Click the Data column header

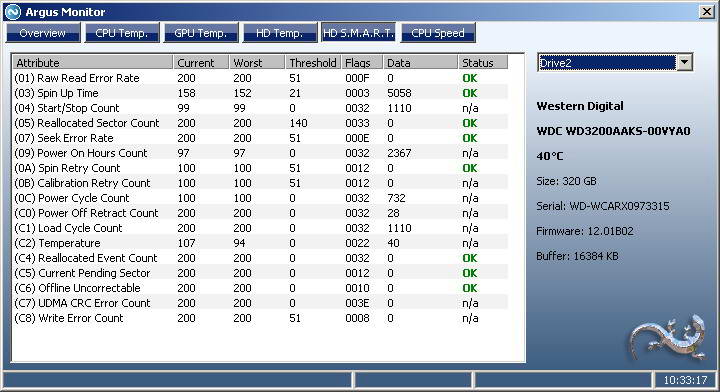coord(420,62)
